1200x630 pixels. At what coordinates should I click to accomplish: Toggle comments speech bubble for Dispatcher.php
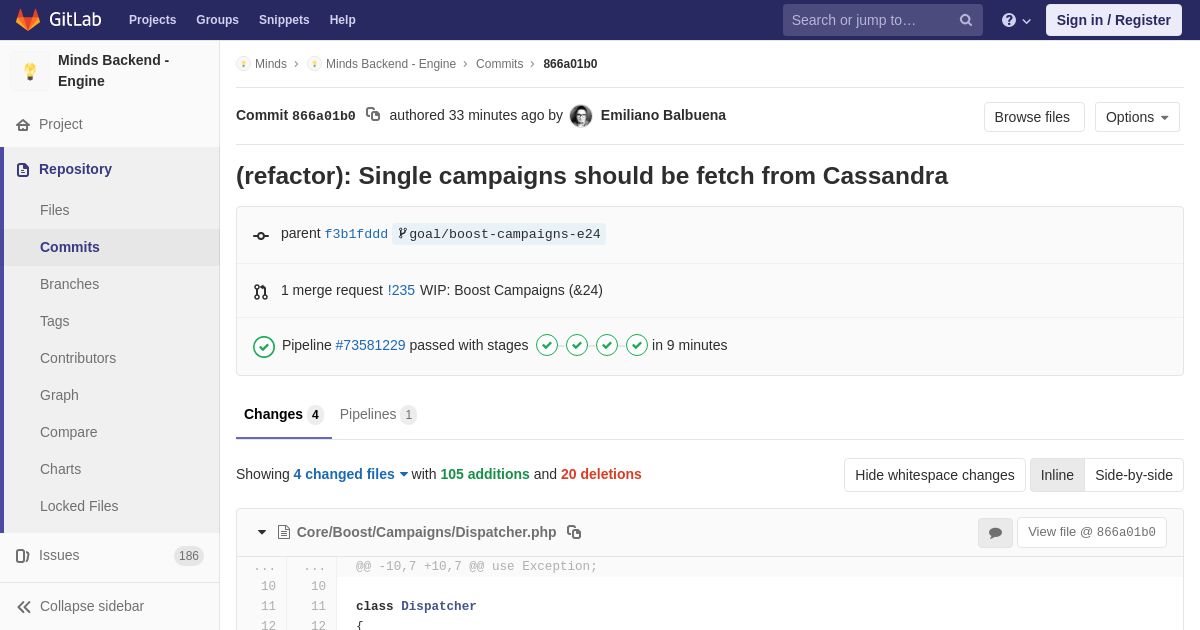995,533
